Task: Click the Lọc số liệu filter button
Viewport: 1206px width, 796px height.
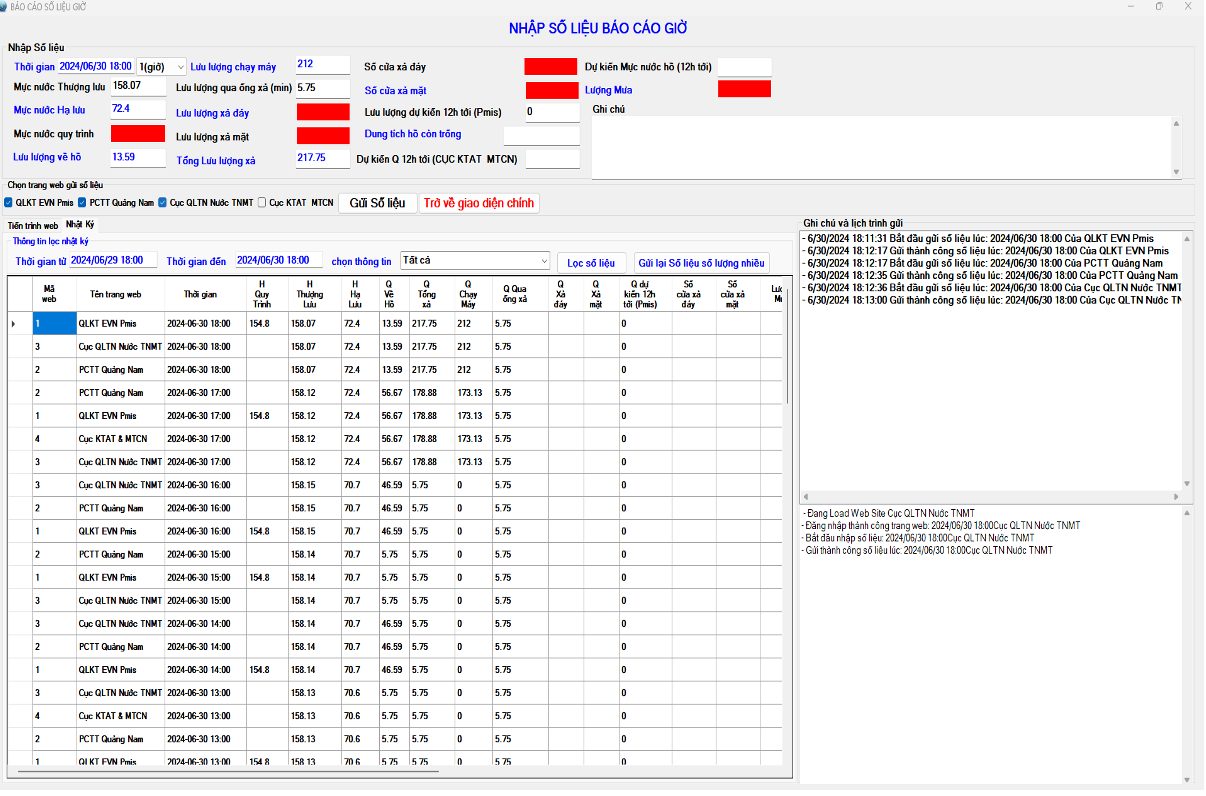Action: (590, 263)
